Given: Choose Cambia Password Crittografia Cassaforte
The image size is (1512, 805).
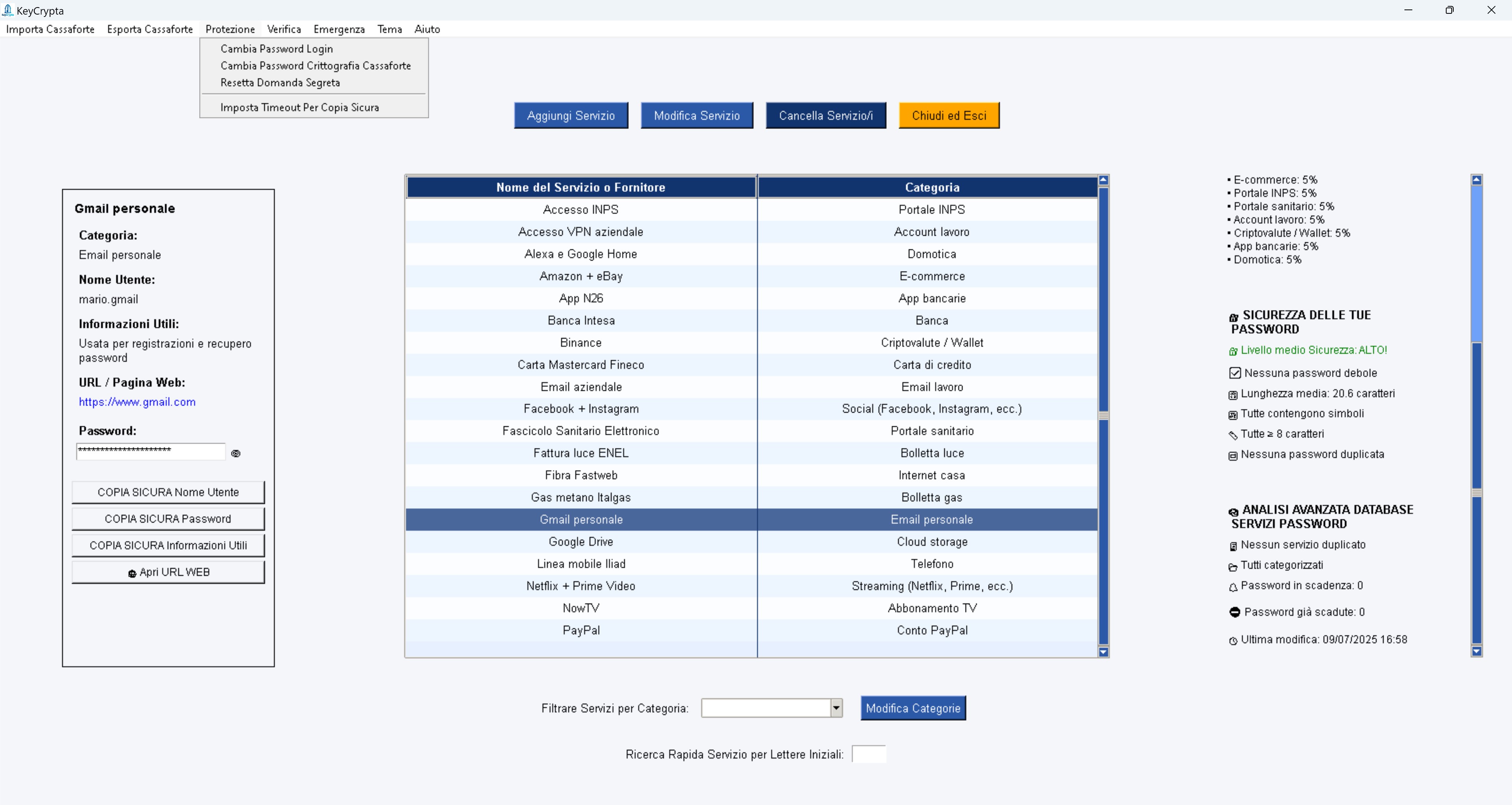Looking at the screenshot, I should 314,66.
